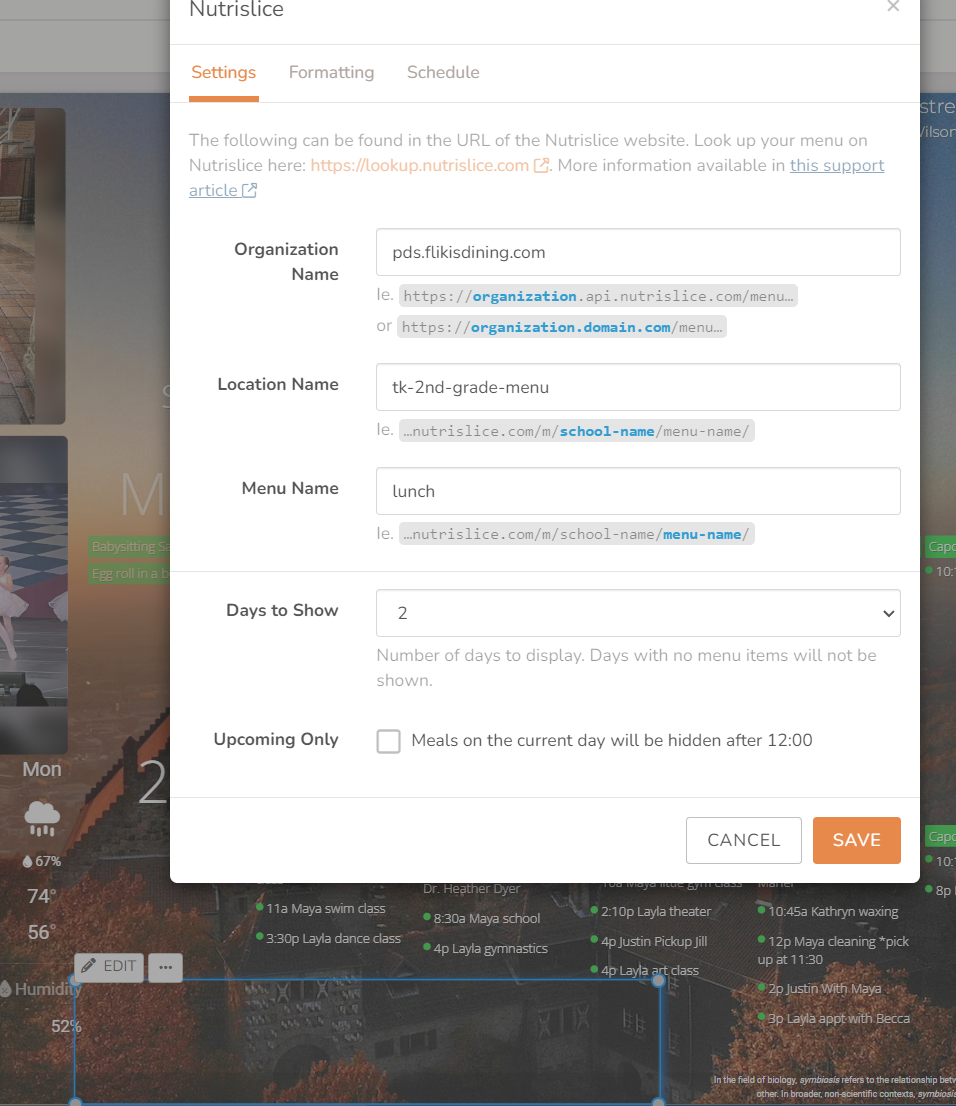Click the Location Name input showing tk-2nd-grade-menu
The height and width of the screenshot is (1106, 956).
(637, 387)
